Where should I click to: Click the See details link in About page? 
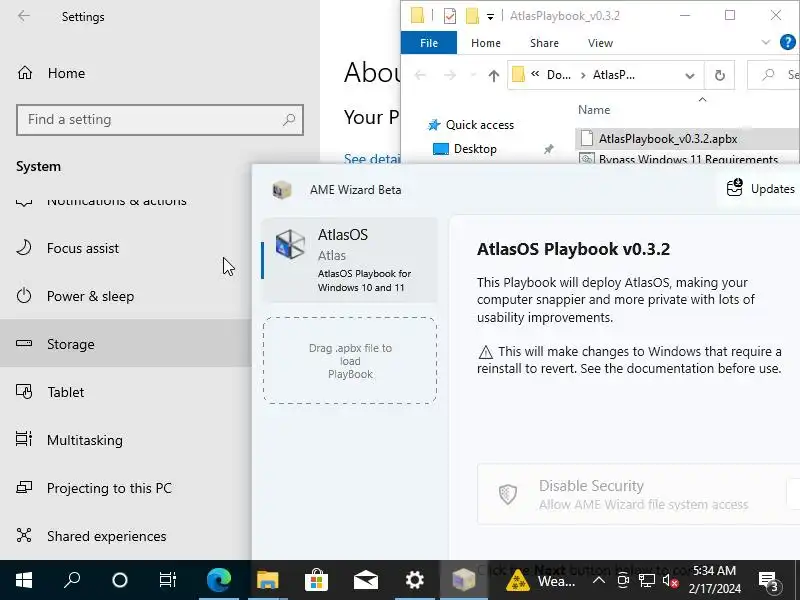[x=372, y=159]
